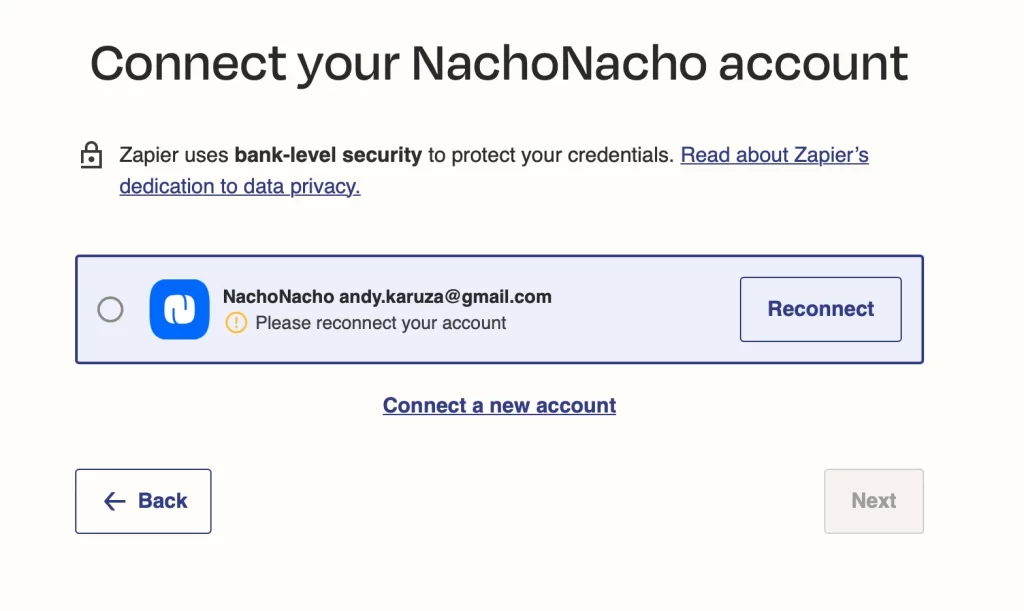Click the word NachoNacho in the account name
The width and height of the screenshot is (1024, 611).
[278, 296]
